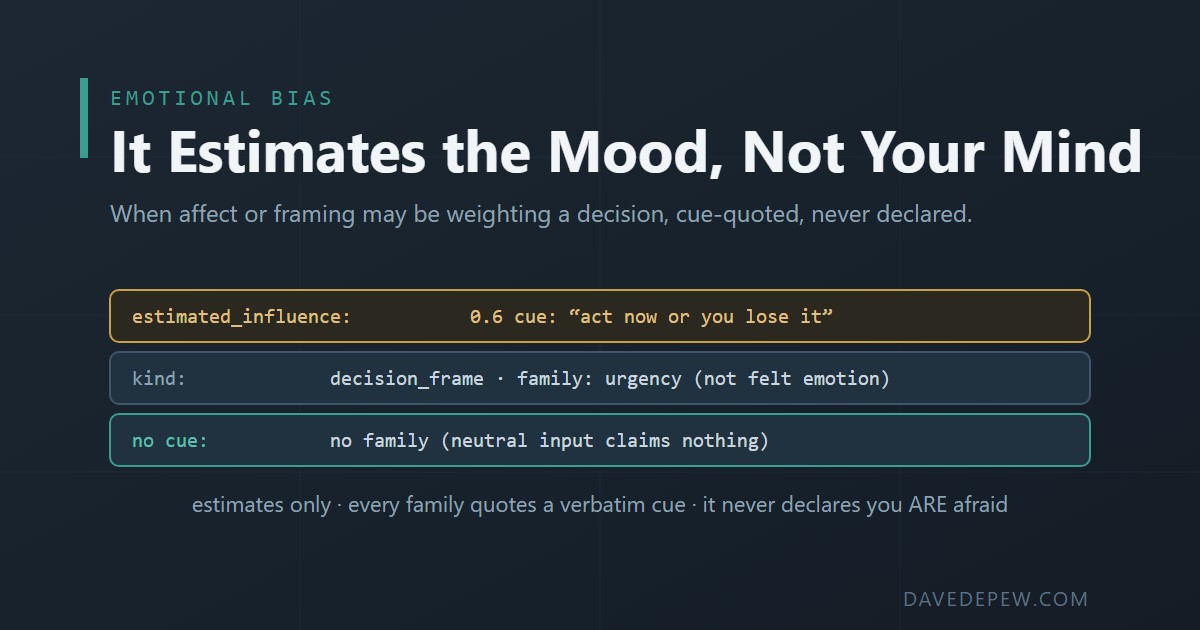Click the decision_frame value text
Viewport: 1200px width, 630px height.
406,379
